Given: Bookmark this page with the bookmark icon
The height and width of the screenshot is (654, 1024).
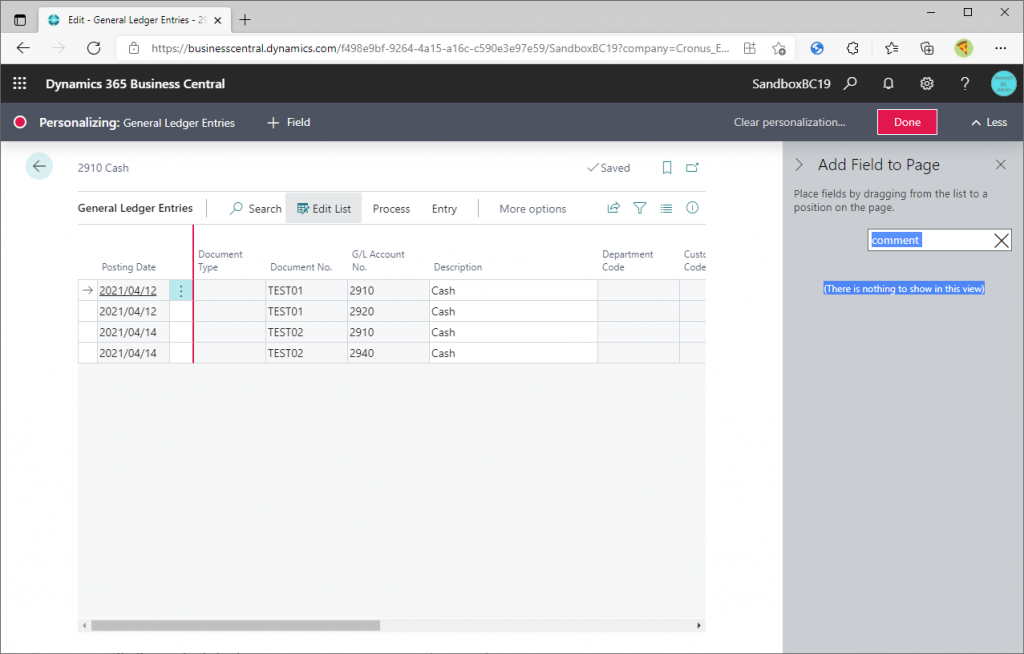Looking at the screenshot, I should coord(667,168).
